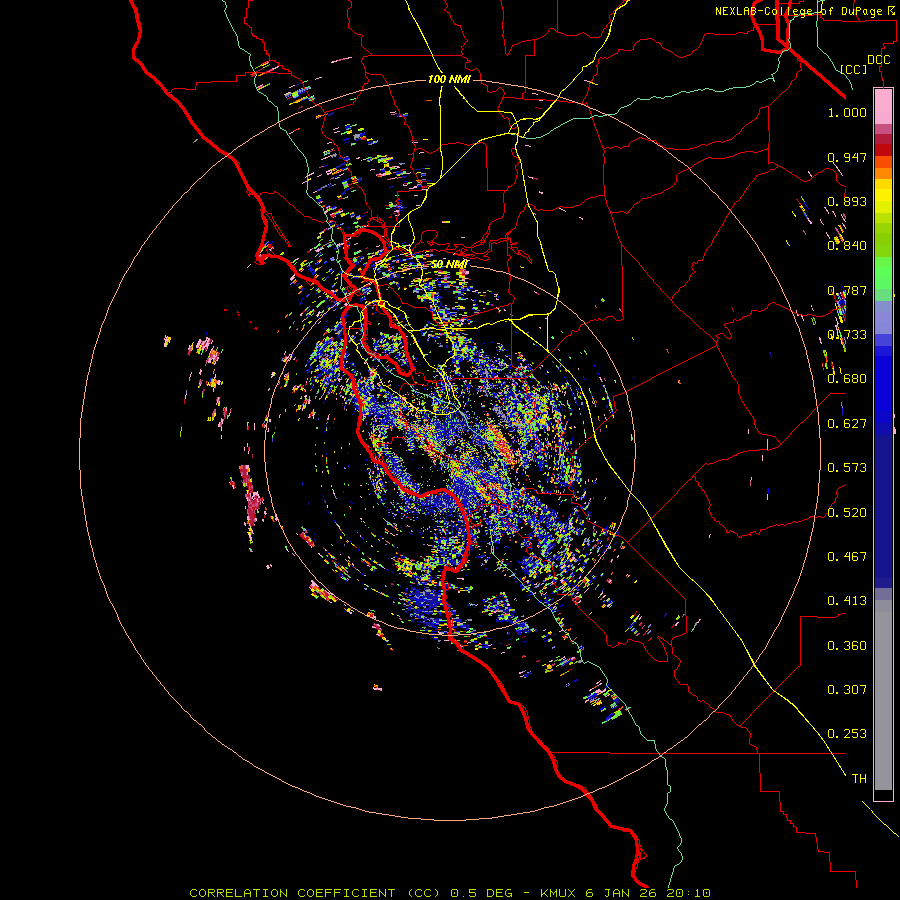Pick the red swatch on color bar
This screenshot has height=900, width=900.
(x=883, y=149)
